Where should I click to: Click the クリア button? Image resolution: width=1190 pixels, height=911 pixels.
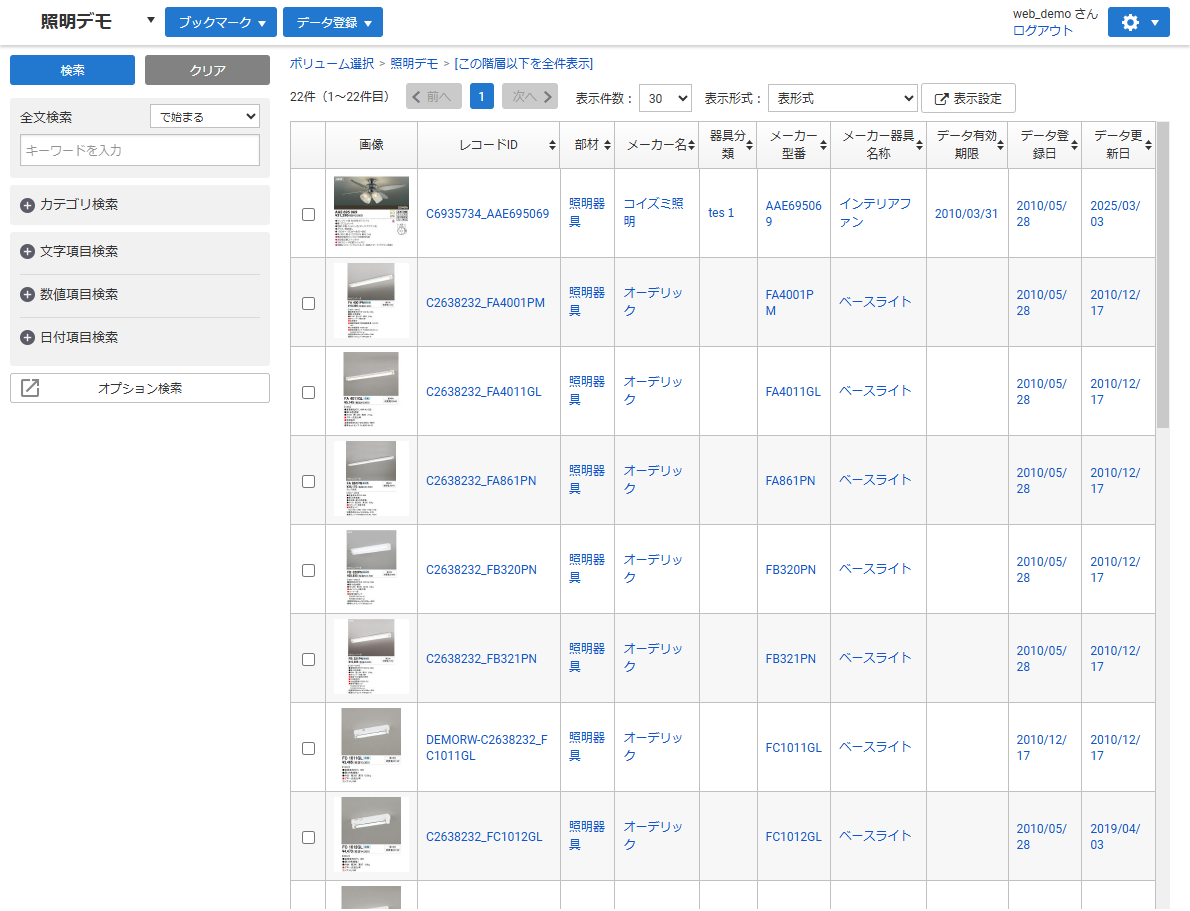(207, 70)
